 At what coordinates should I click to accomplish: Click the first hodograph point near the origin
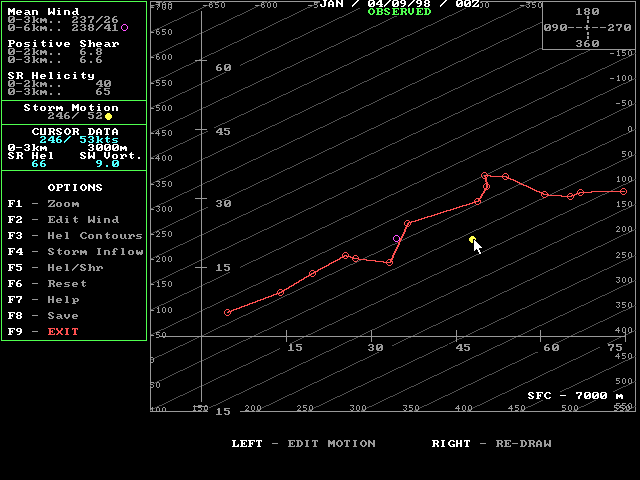point(228,313)
